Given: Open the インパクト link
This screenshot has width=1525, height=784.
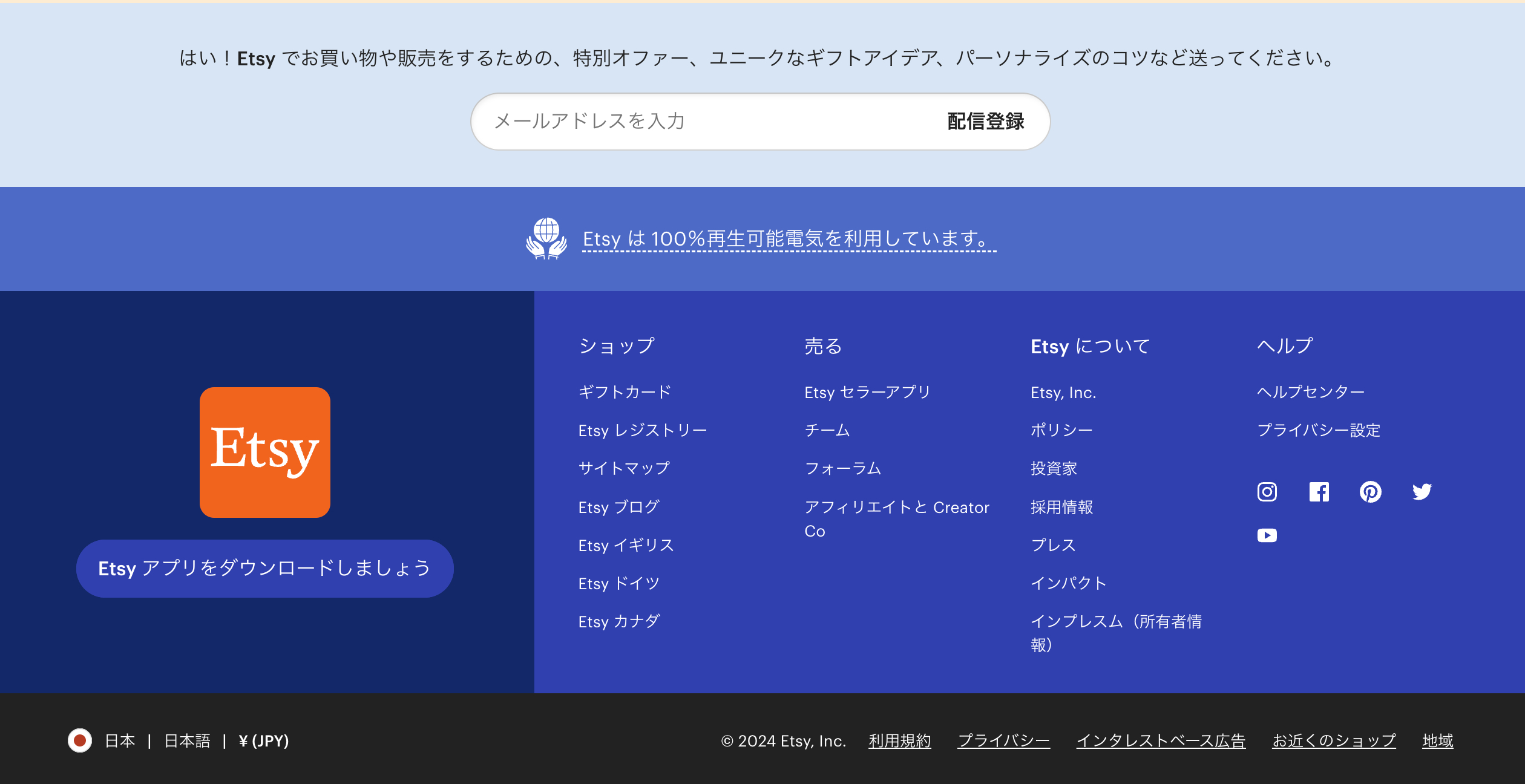Looking at the screenshot, I should click(x=1069, y=583).
